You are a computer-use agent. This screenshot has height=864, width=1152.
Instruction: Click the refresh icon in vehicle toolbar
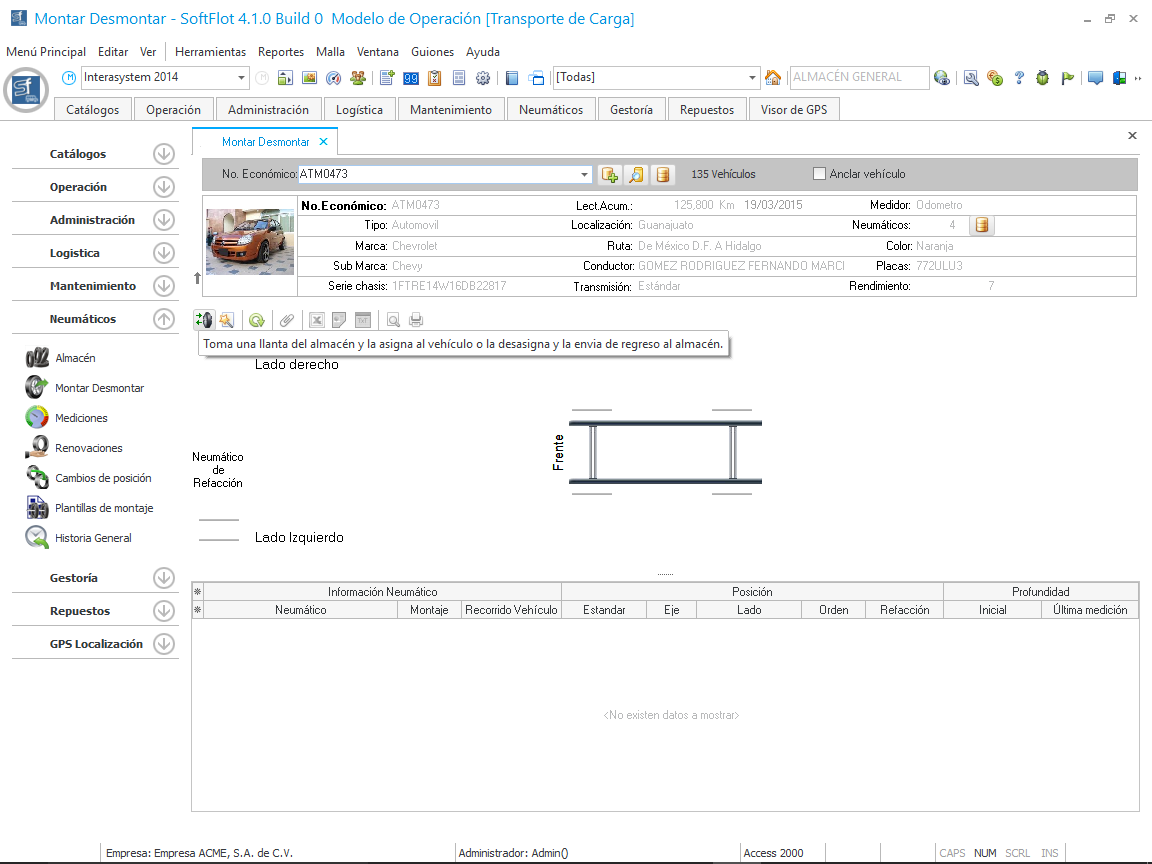[x=257, y=320]
